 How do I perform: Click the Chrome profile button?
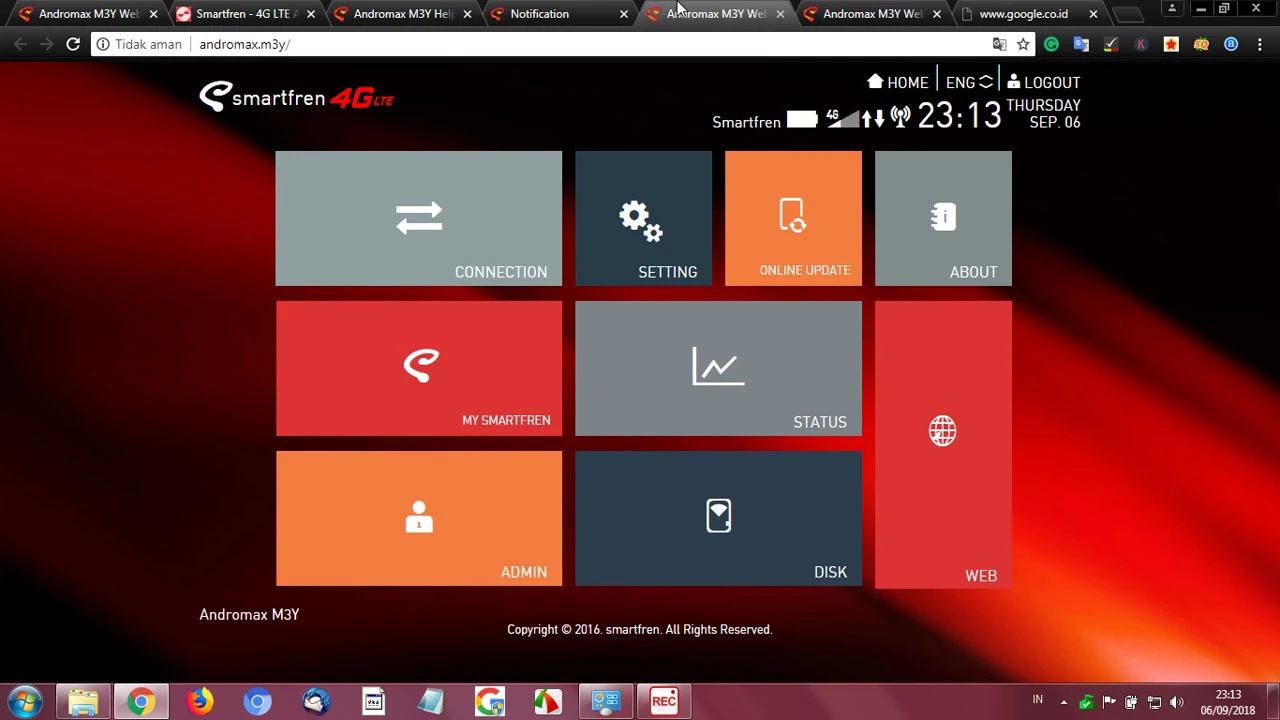[1172, 8]
